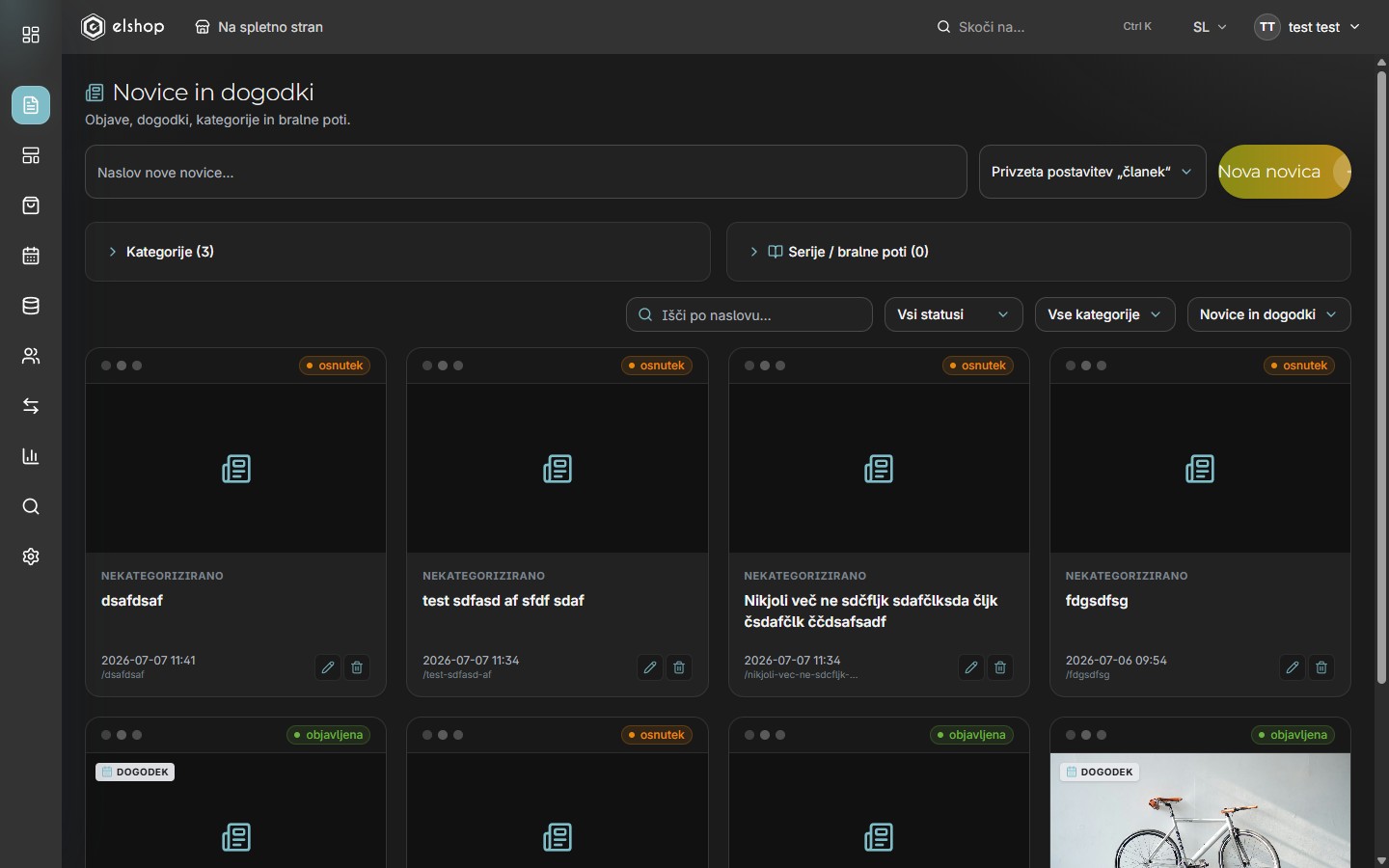Click the osnutek status badge on fdgsdfsg
Viewport: 1389px width, 868px height.
tap(1298, 366)
